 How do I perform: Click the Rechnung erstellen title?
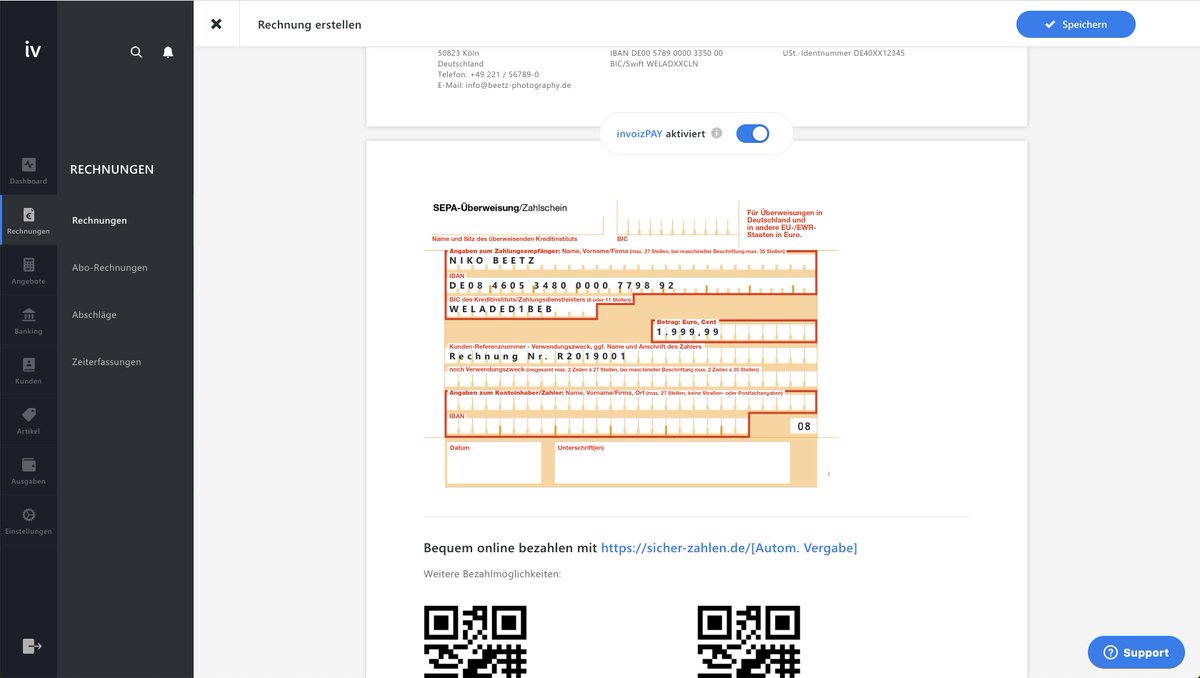tap(310, 24)
